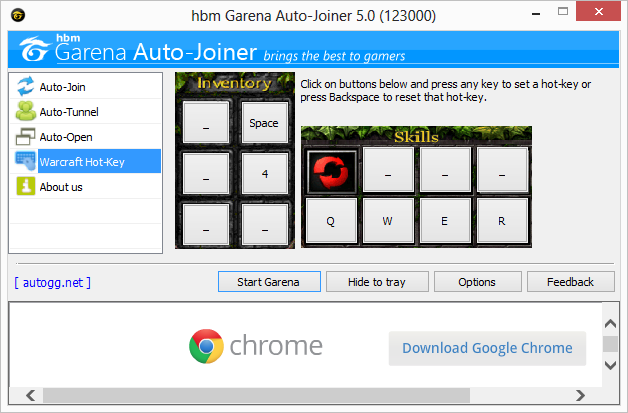628x413 pixels.
Task: Minimize the Auto-Joiner window
Action: click(535, 14)
